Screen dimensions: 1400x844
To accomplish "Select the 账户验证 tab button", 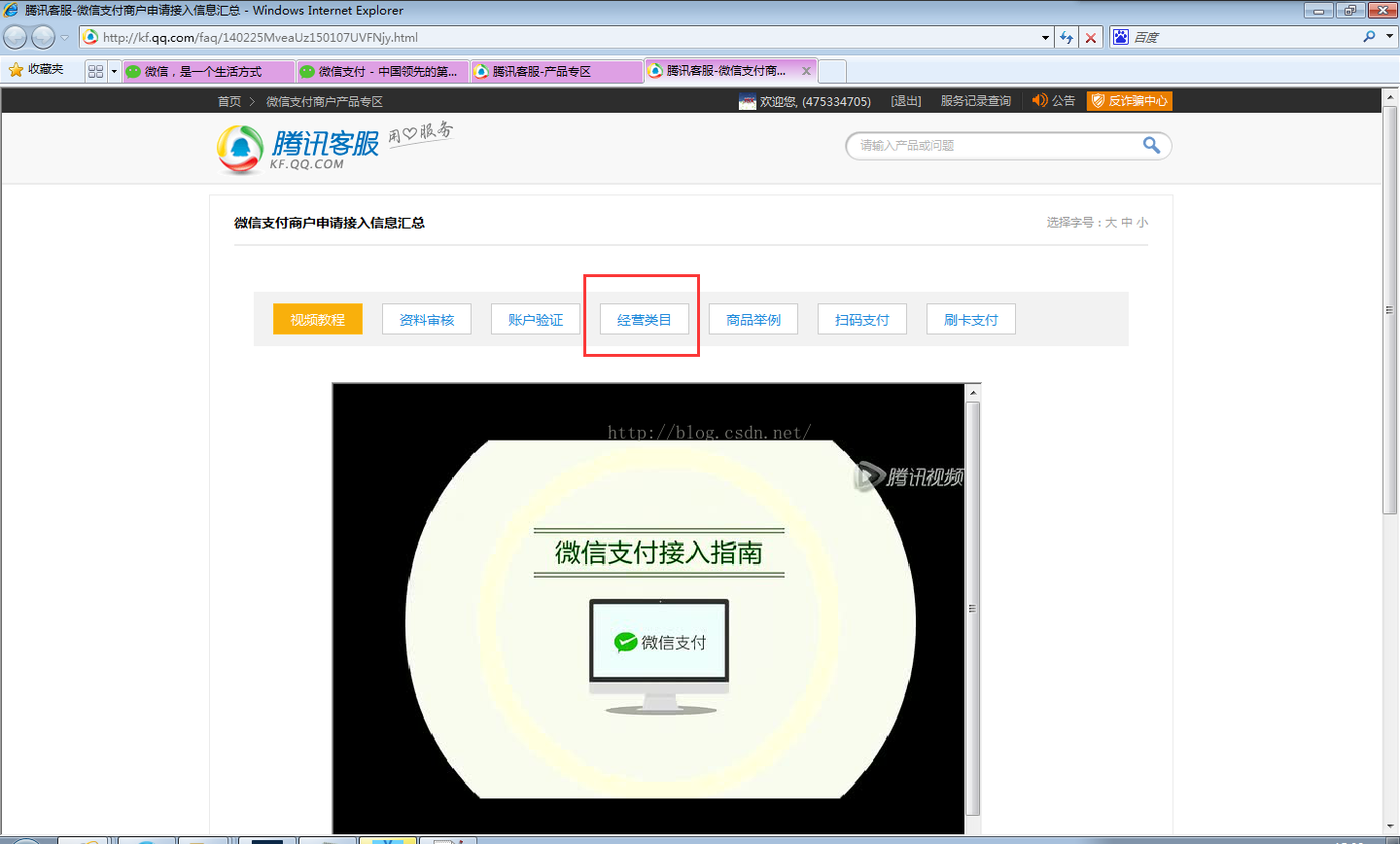I will (536, 319).
